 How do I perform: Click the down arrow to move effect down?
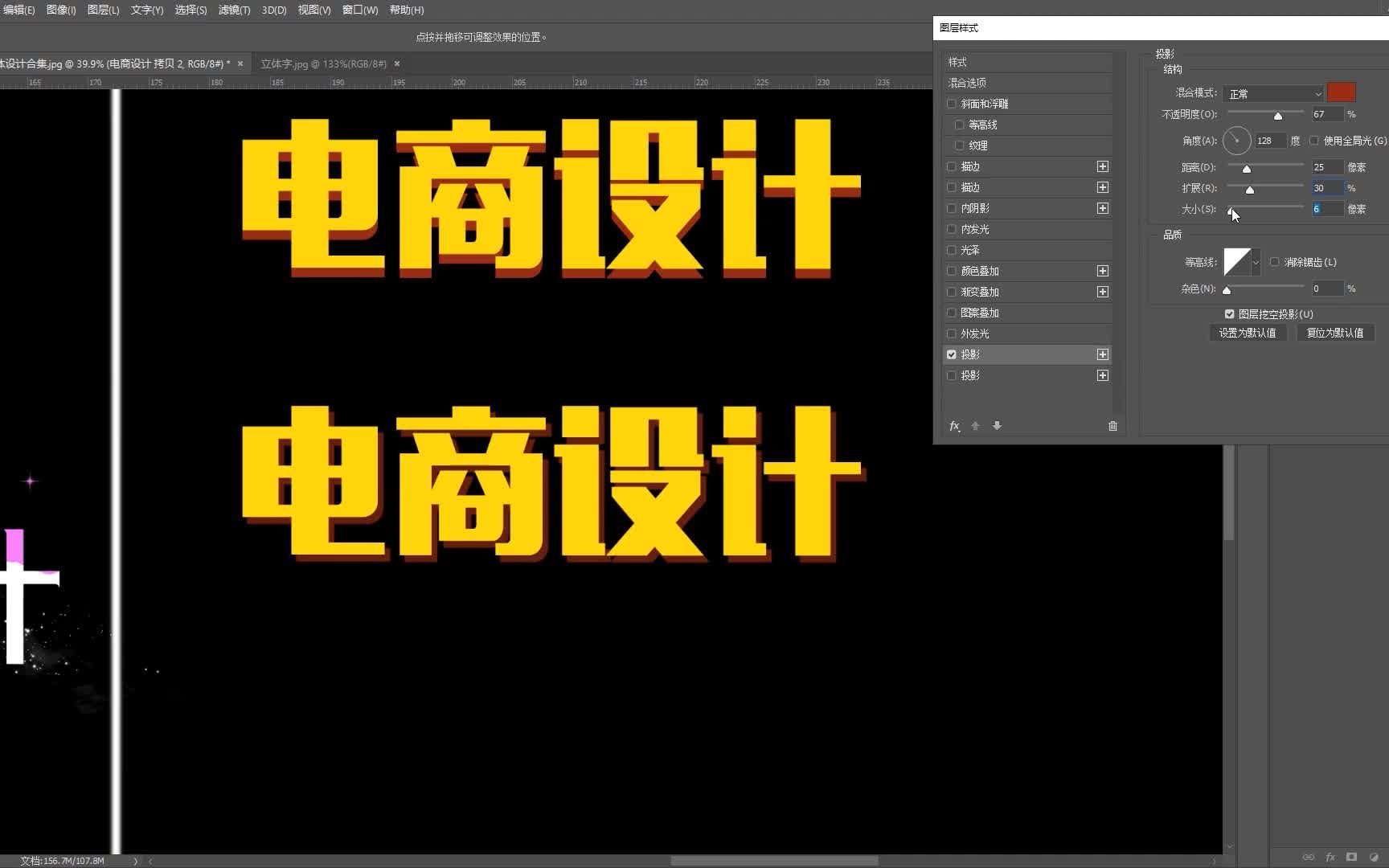(x=996, y=426)
